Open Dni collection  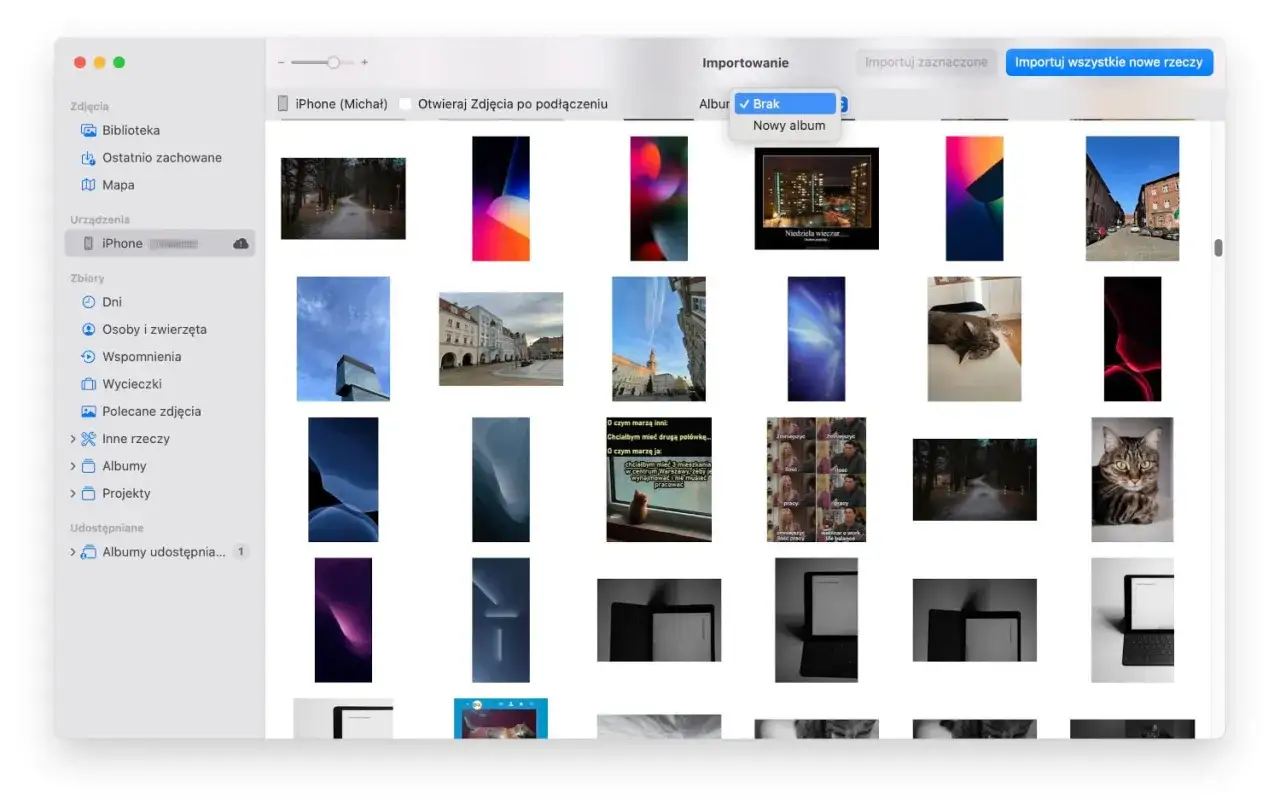click(112, 302)
